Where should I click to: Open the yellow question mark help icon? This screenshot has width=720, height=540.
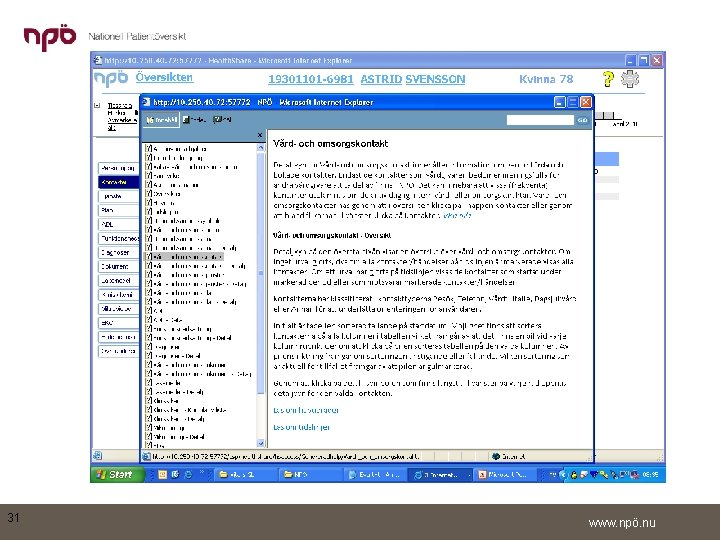608,79
